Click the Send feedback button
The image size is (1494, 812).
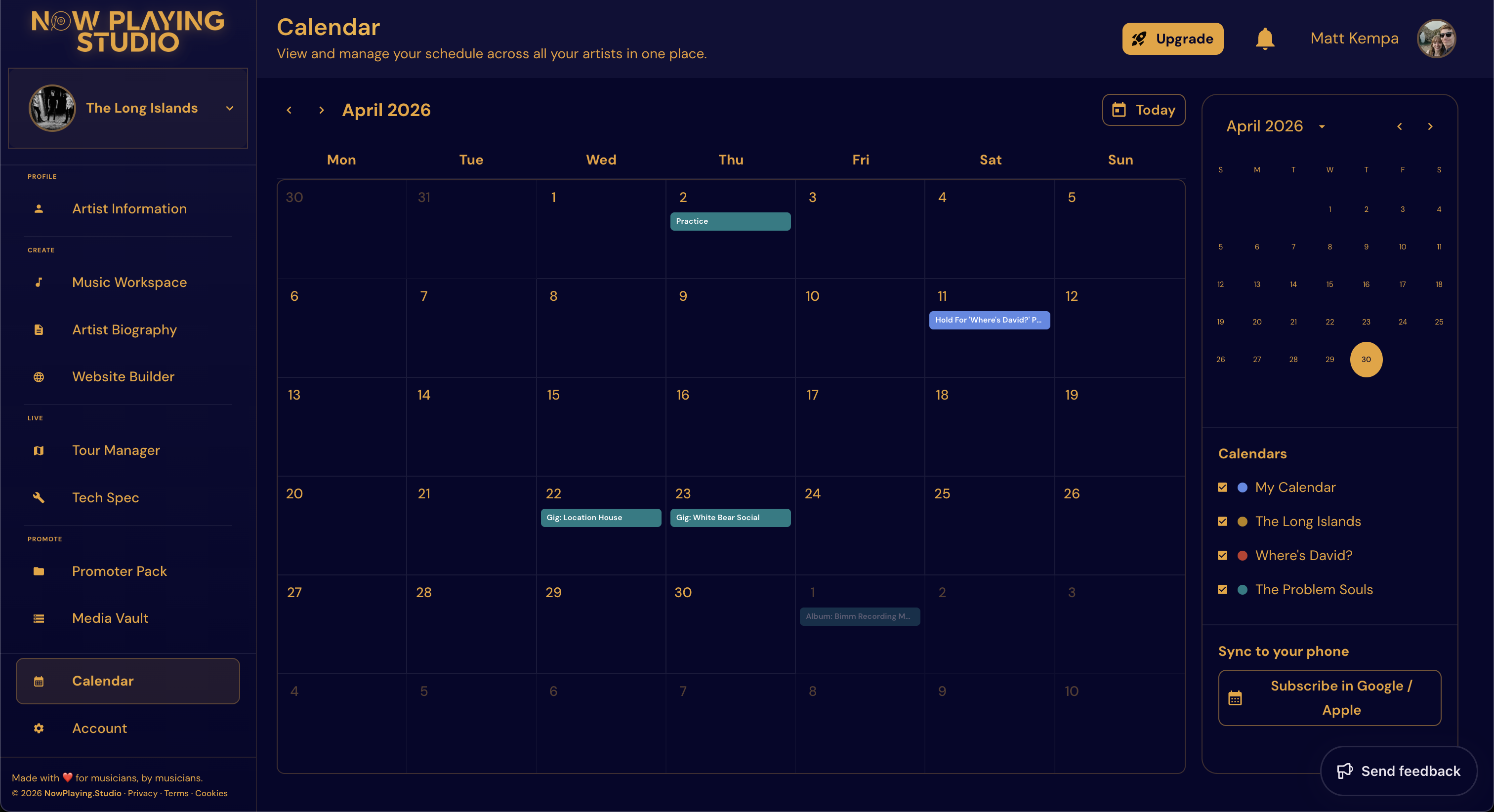pyautogui.click(x=1398, y=771)
